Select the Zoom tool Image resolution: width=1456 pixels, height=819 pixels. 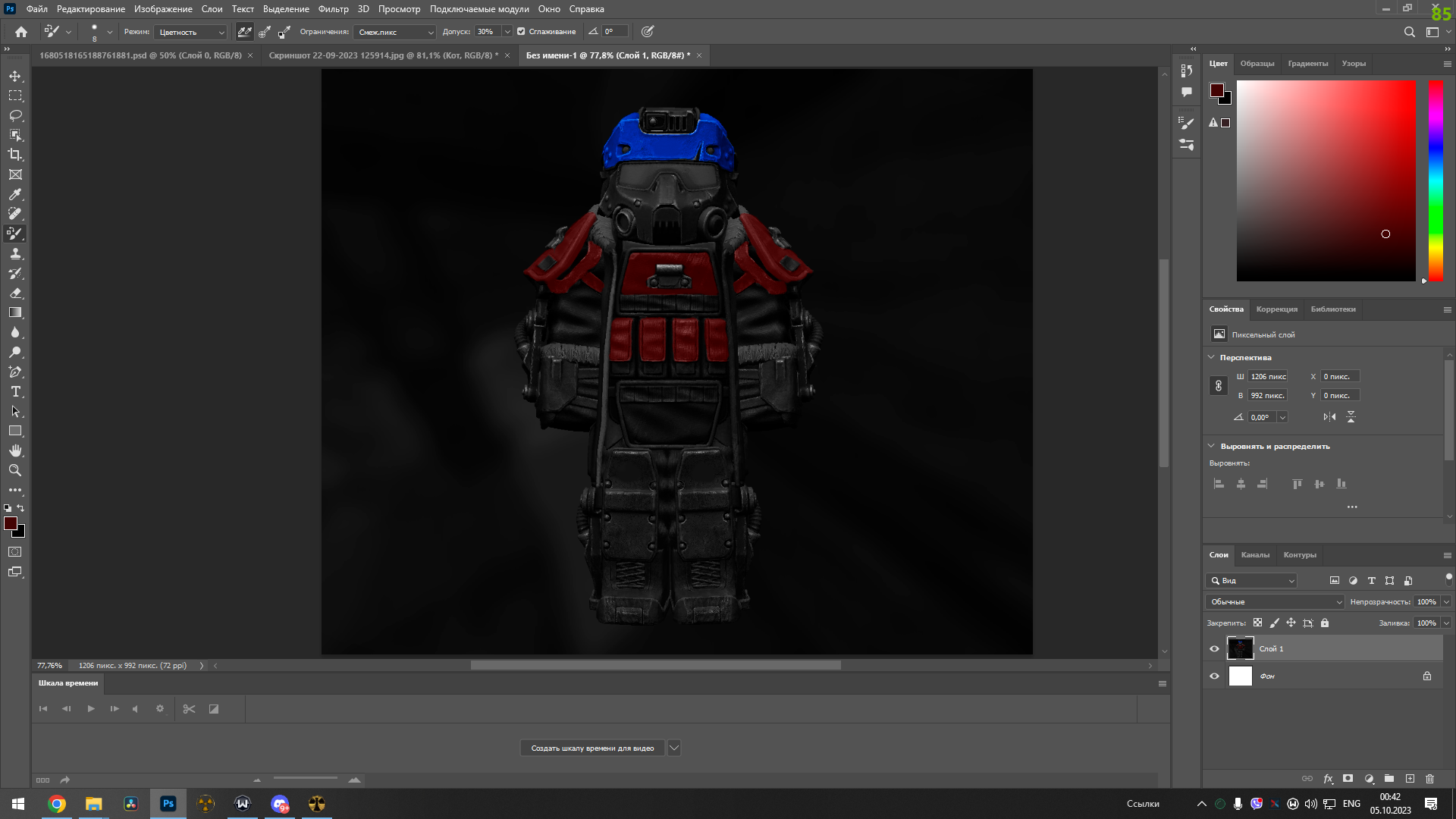point(15,470)
